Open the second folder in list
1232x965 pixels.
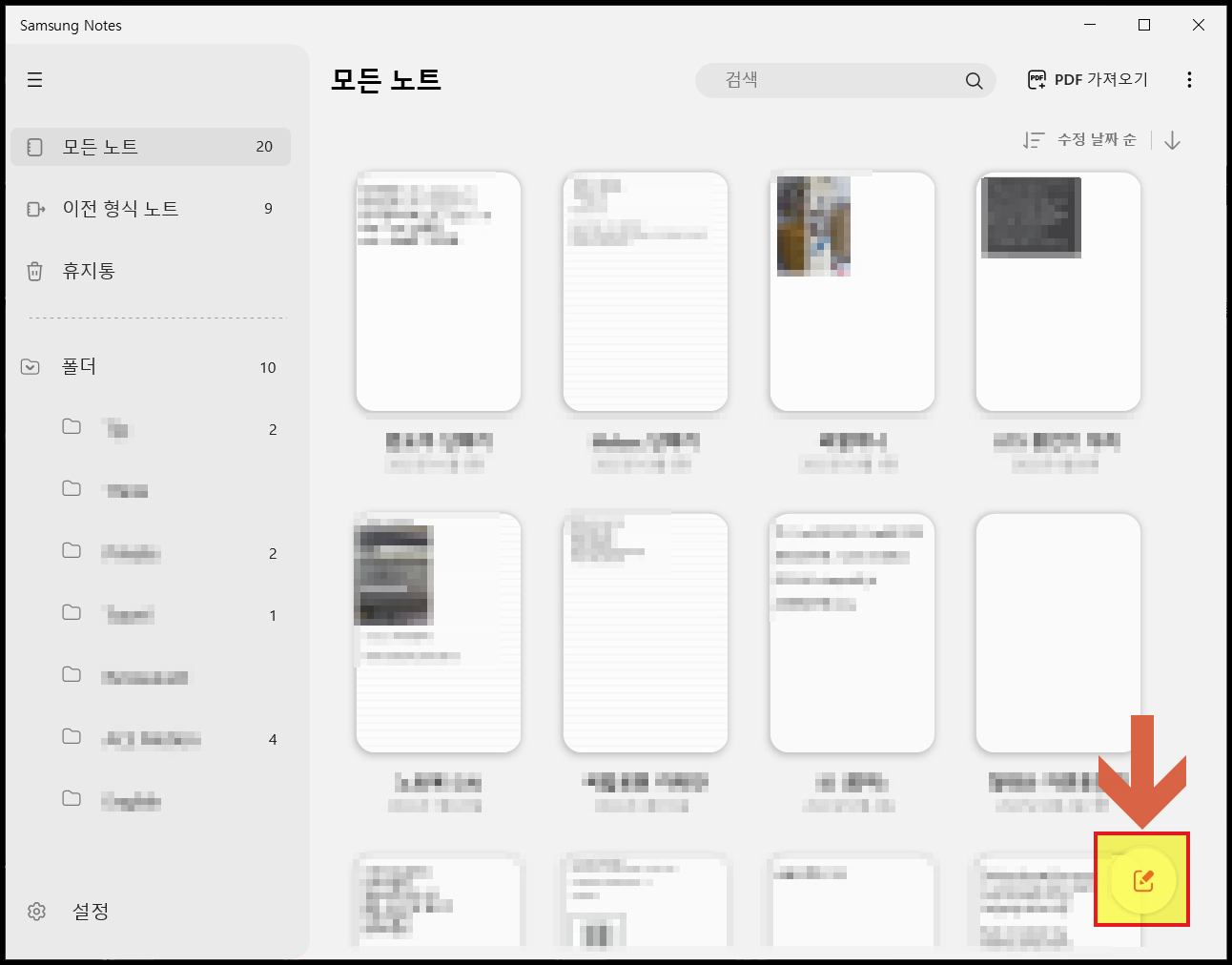pyautogui.click(x=172, y=491)
